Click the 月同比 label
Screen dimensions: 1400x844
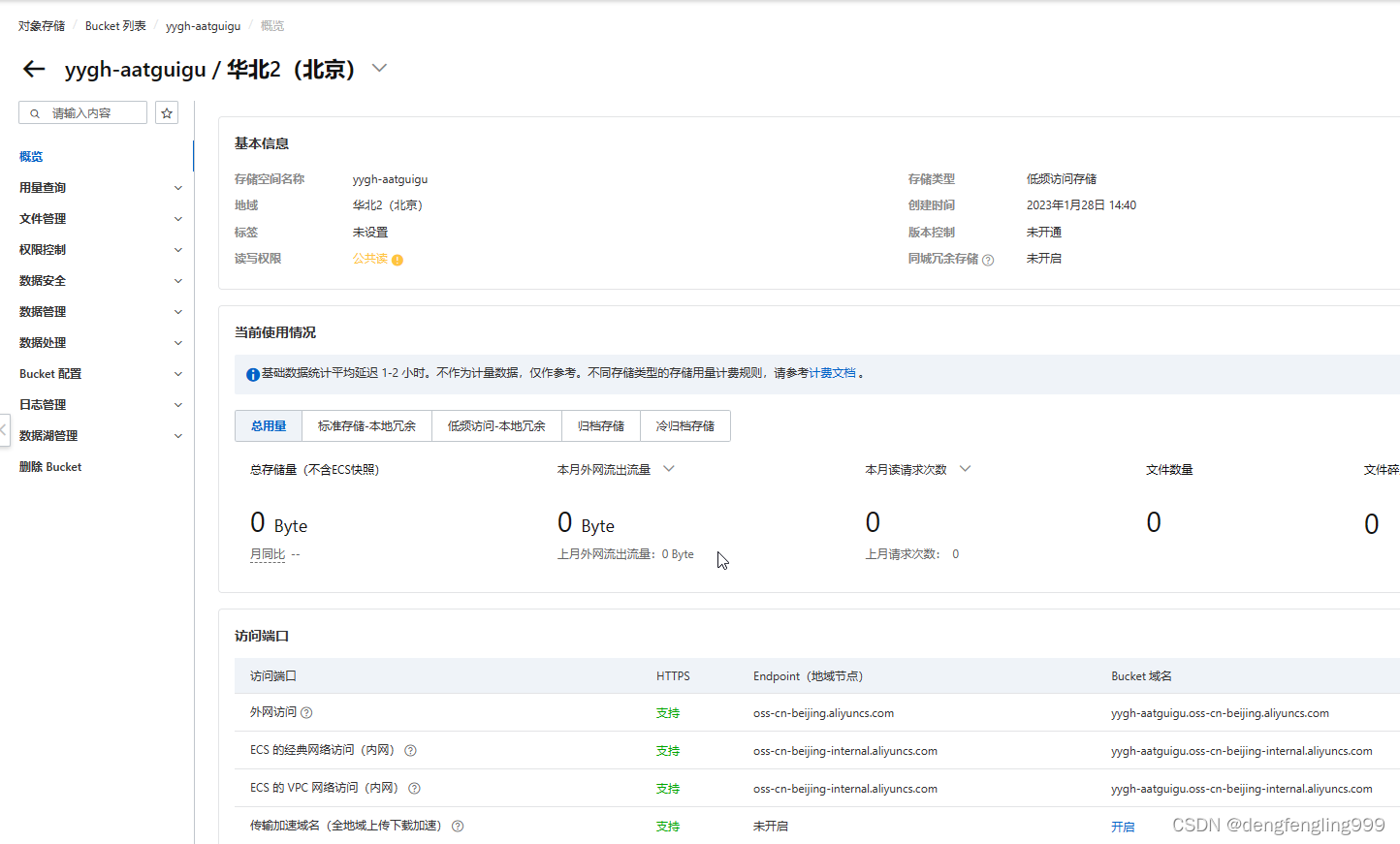[x=268, y=554]
